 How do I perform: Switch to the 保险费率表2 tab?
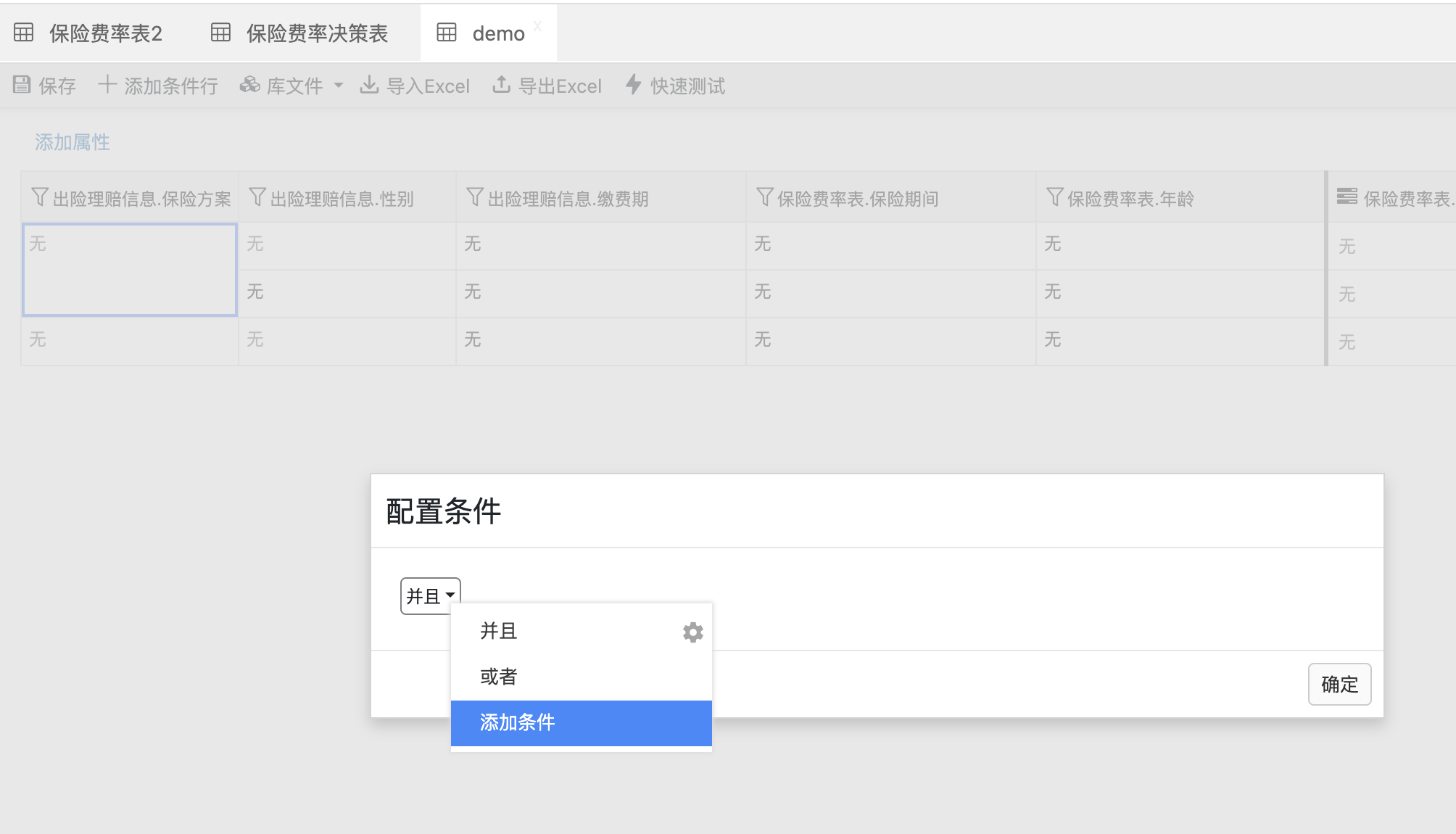(x=105, y=33)
